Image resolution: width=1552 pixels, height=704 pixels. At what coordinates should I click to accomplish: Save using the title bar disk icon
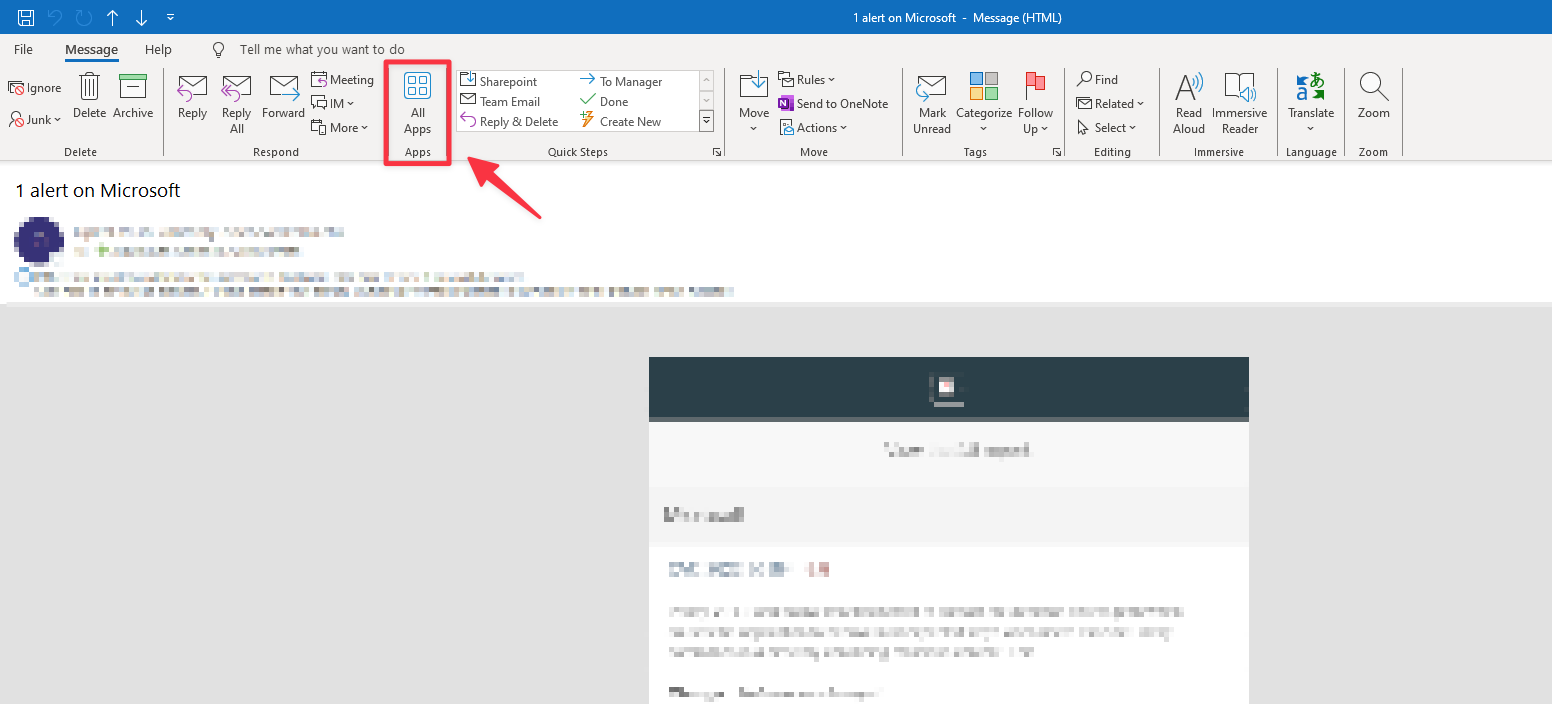(x=26, y=17)
